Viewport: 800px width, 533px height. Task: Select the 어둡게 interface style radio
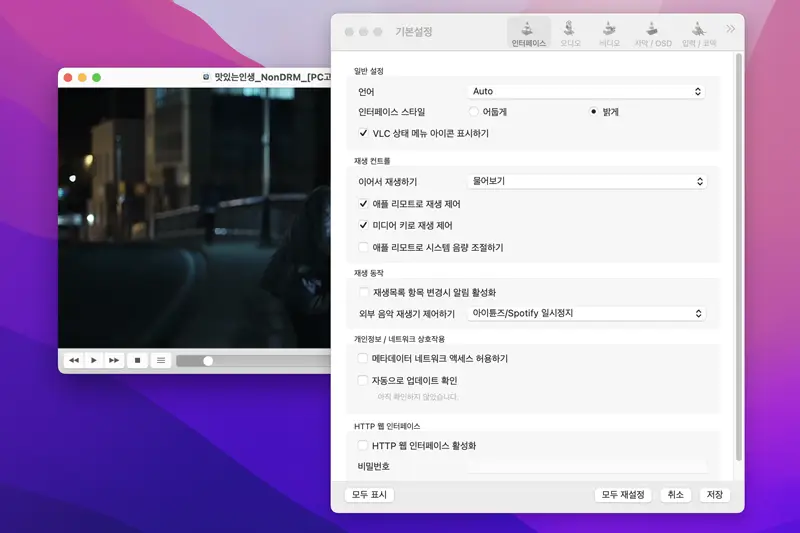click(x=474, y=112)
